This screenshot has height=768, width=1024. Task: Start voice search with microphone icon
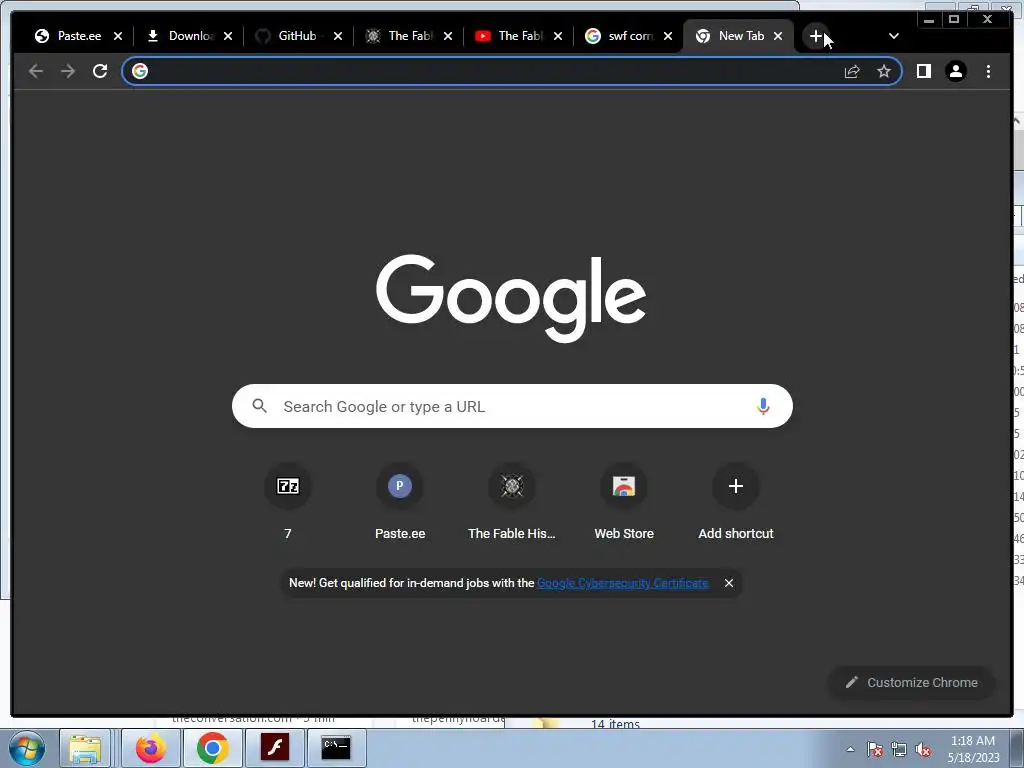point(763,406)
